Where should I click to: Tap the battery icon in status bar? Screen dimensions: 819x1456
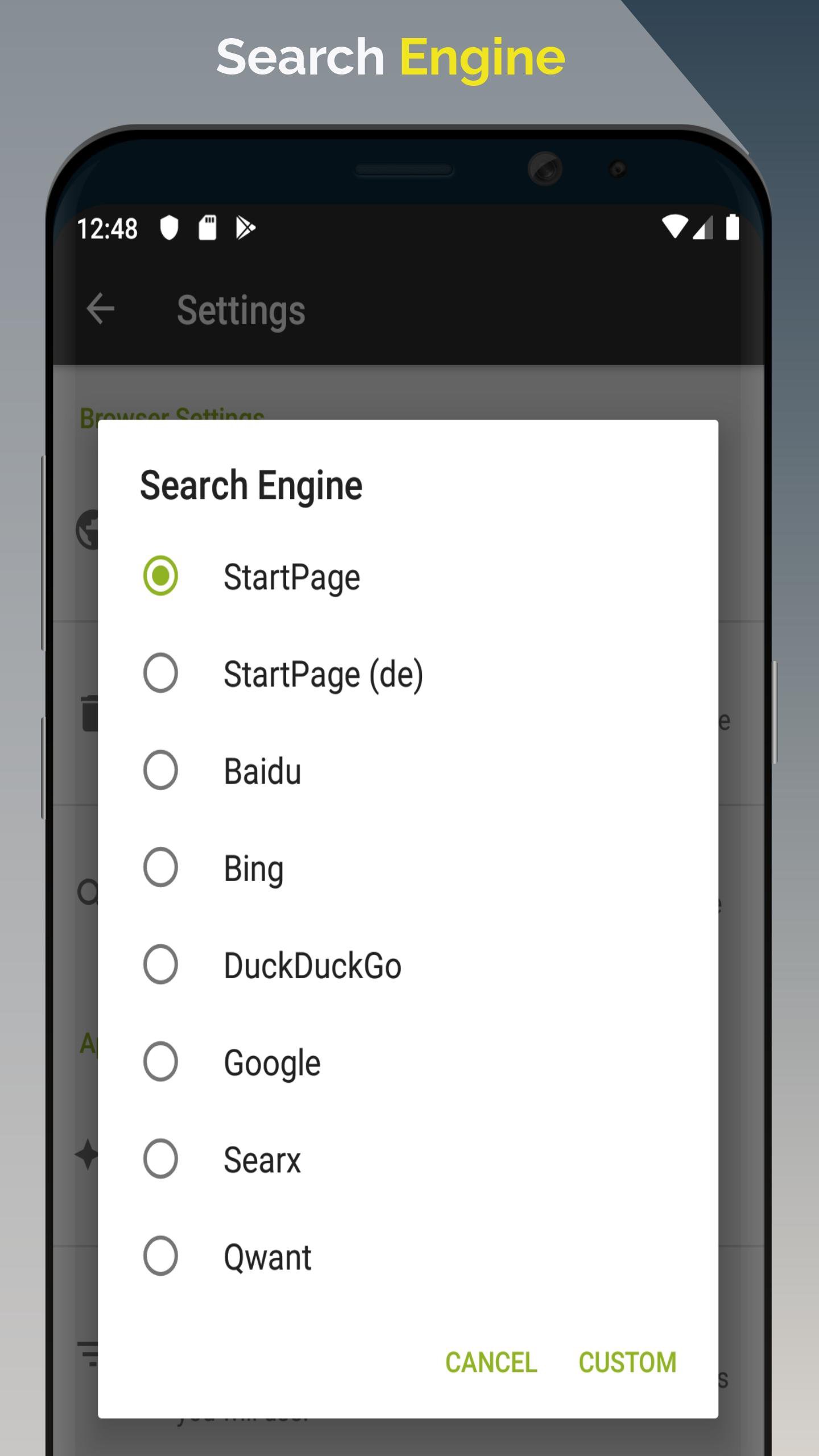coord(733,227)
